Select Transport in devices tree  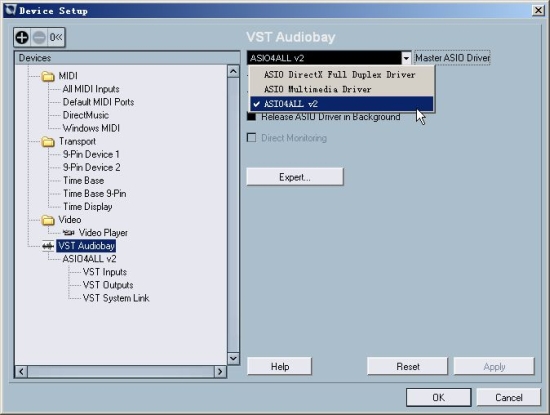(77, 141)
